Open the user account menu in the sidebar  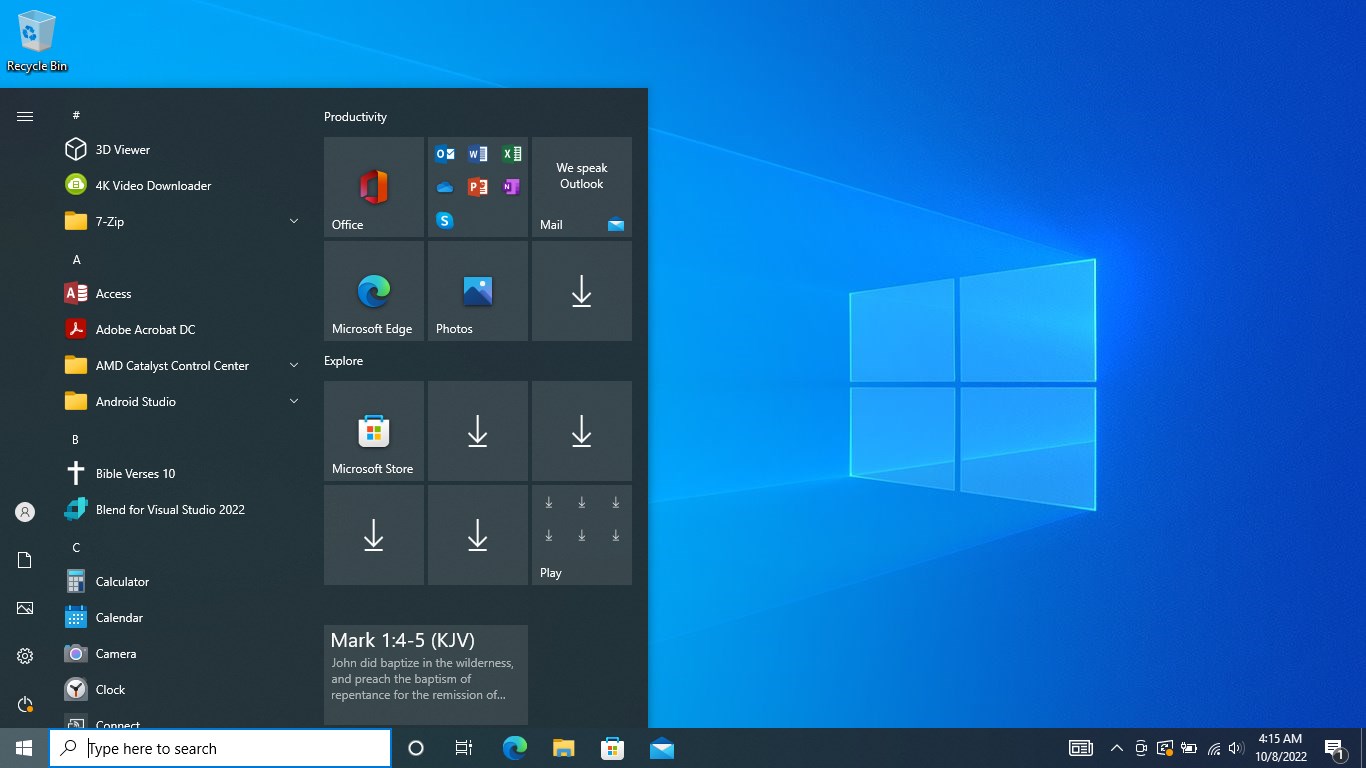(x=24, y=511)
